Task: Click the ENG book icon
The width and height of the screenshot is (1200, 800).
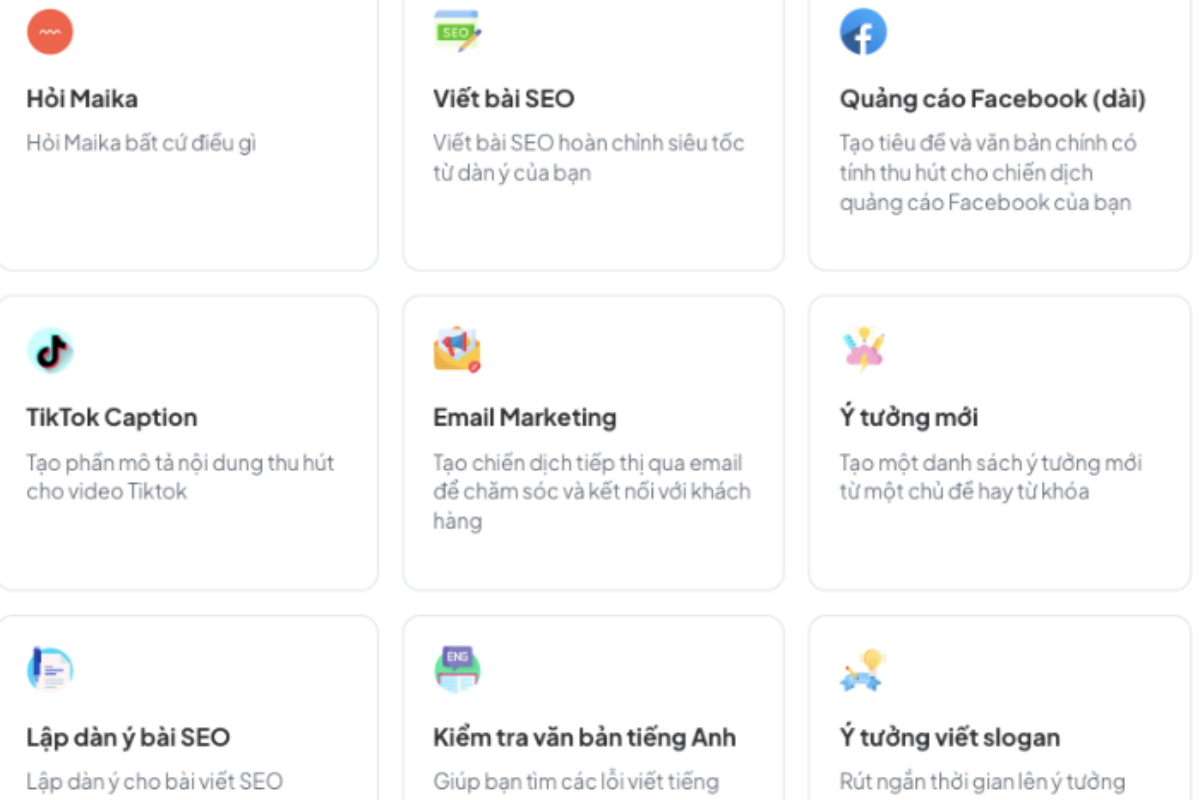Action: 457,669
